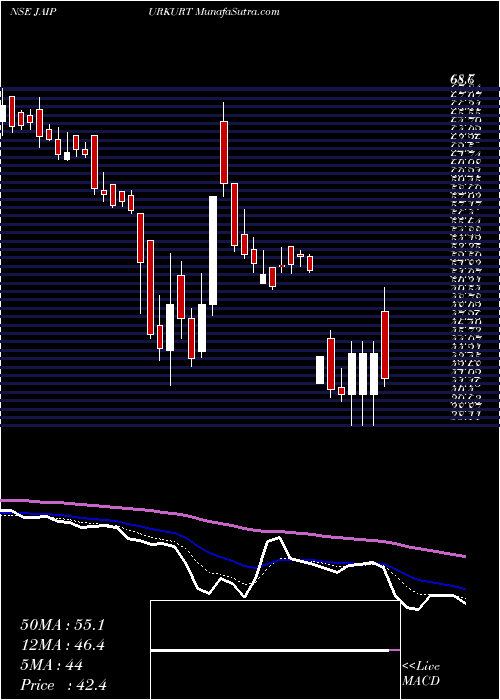Click the "12MA : 46.4" readout

63,645
